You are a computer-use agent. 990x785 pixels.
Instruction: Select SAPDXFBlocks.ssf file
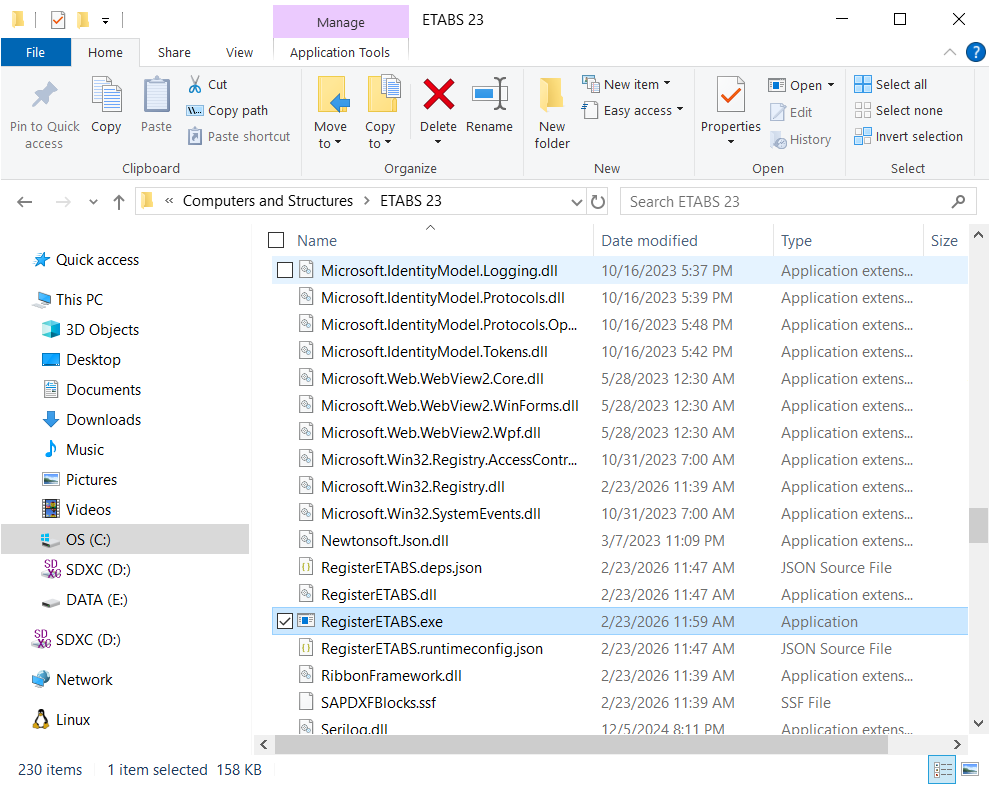coord(378,702)
